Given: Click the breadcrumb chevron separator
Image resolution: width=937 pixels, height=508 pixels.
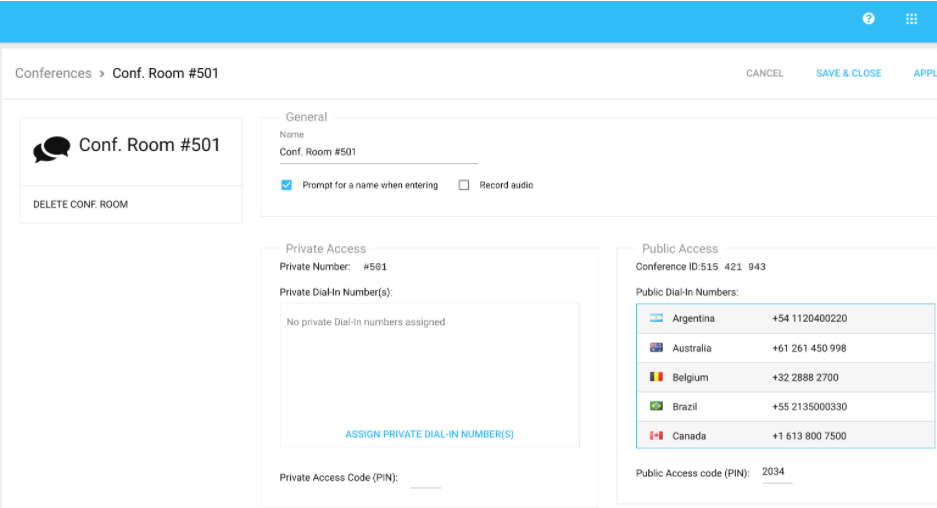Looking at the screenshot, I should (x=102, y=73).
